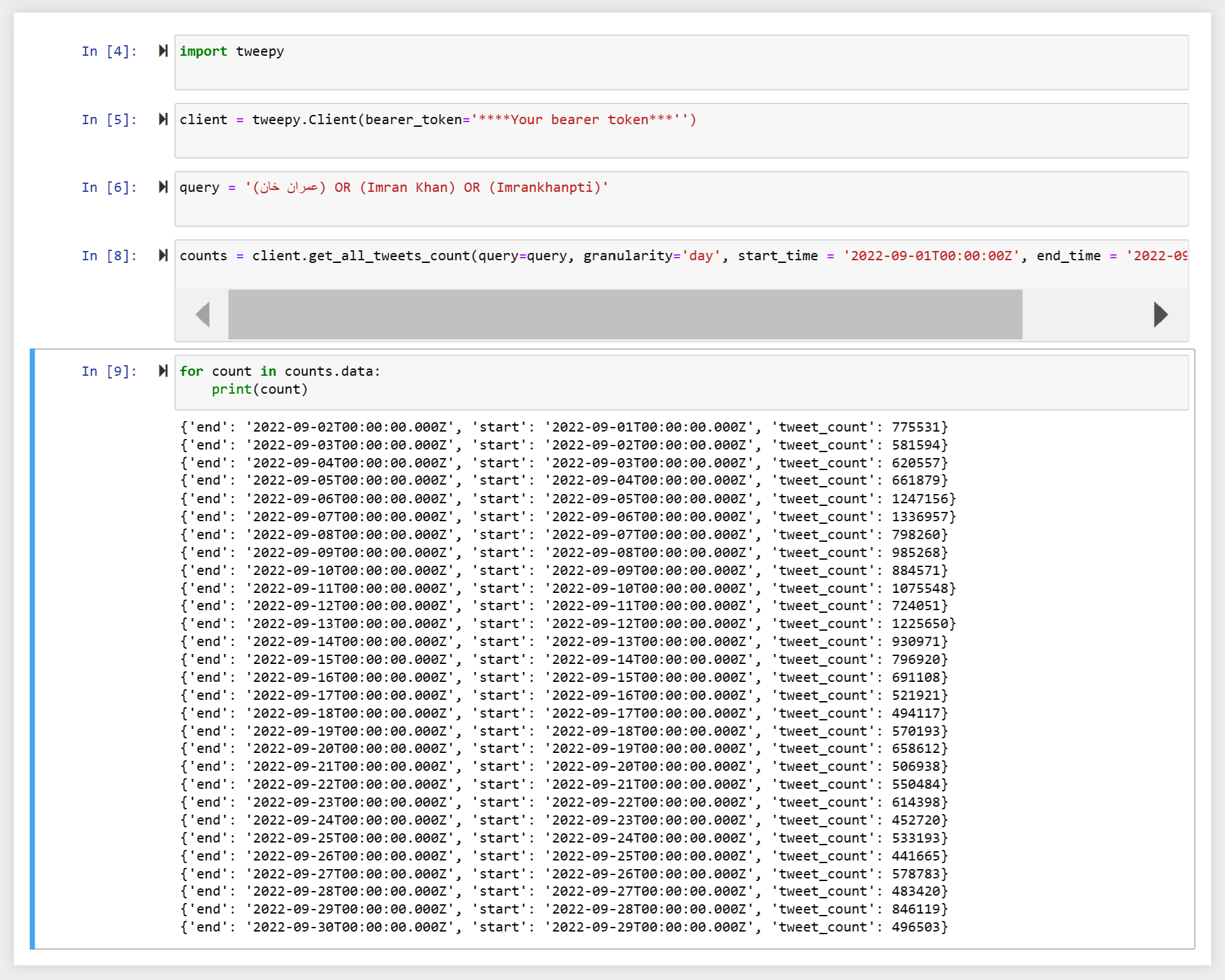Click the tweet_count value 796920

[x=916, y=659]
